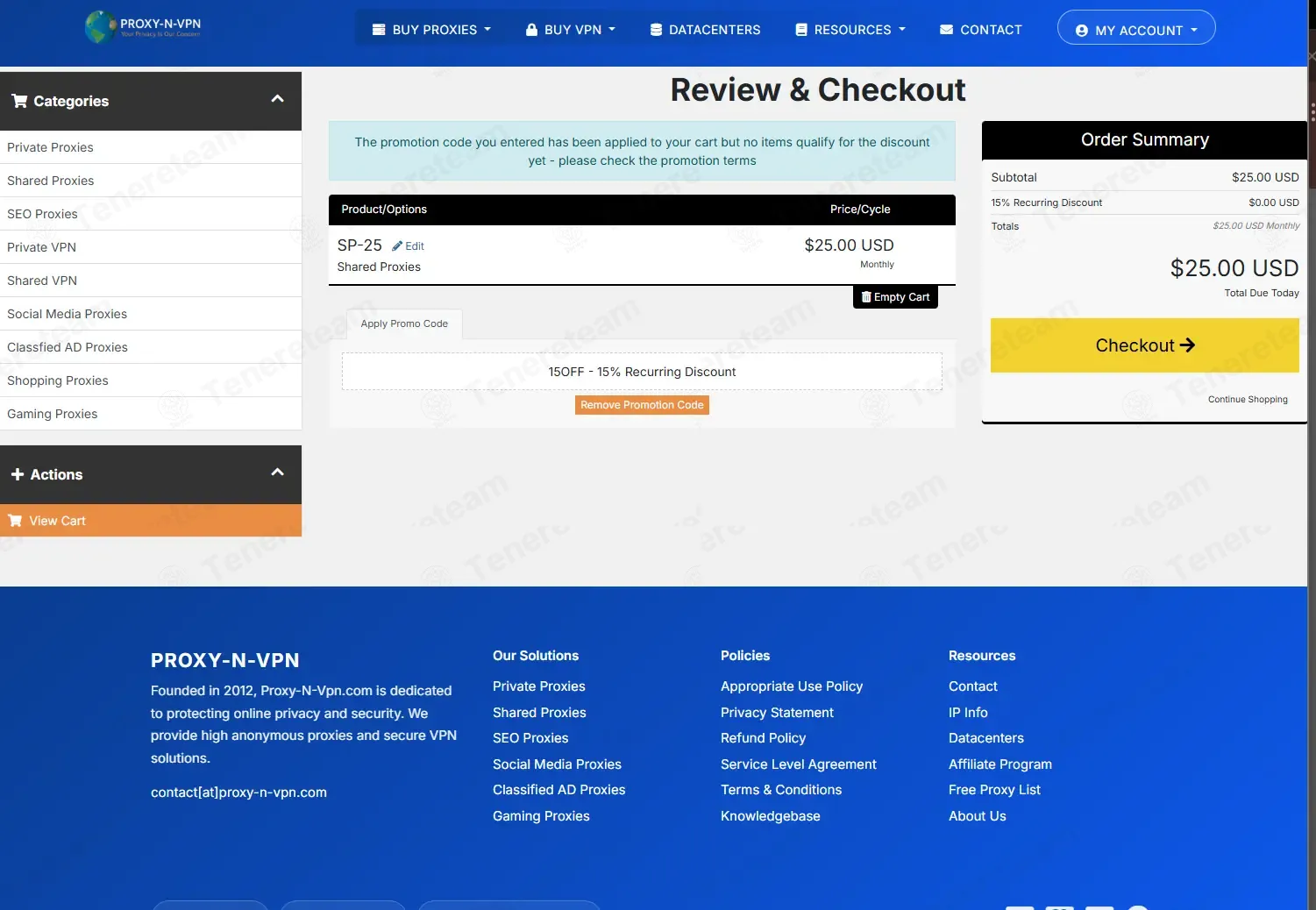Select Classfied AD Proxies in sidebar
The height and width of the screenshot is (910, 1316).
151,347
